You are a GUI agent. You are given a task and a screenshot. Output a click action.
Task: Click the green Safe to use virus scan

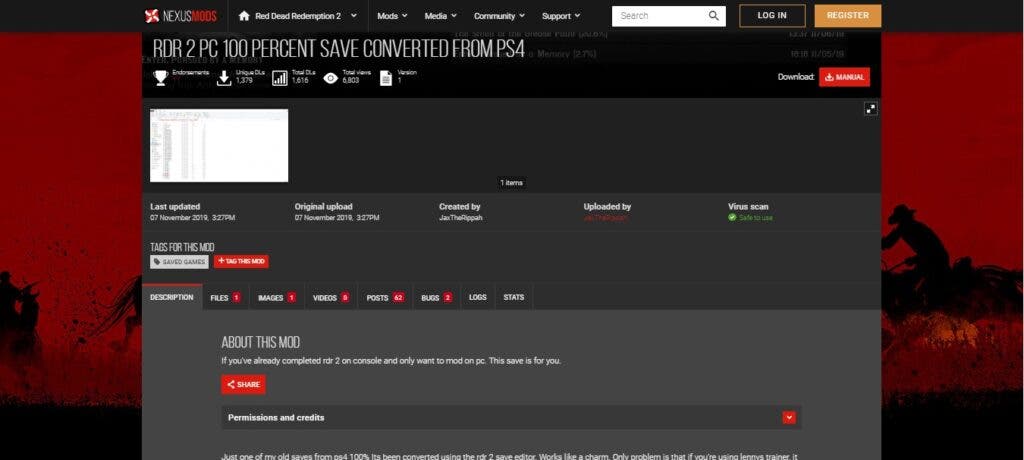pos(750,218)
